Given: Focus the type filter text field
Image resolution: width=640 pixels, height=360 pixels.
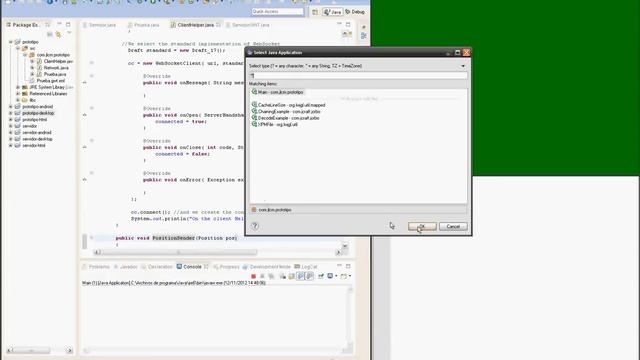Looking at the screenshot, I should [x=358, y=76].
